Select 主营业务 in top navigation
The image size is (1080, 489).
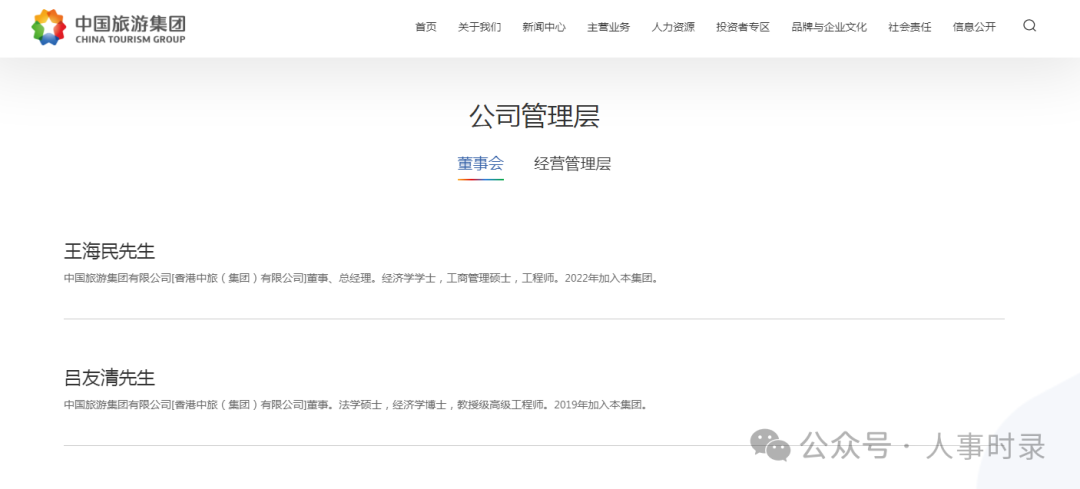coord(609,28)
